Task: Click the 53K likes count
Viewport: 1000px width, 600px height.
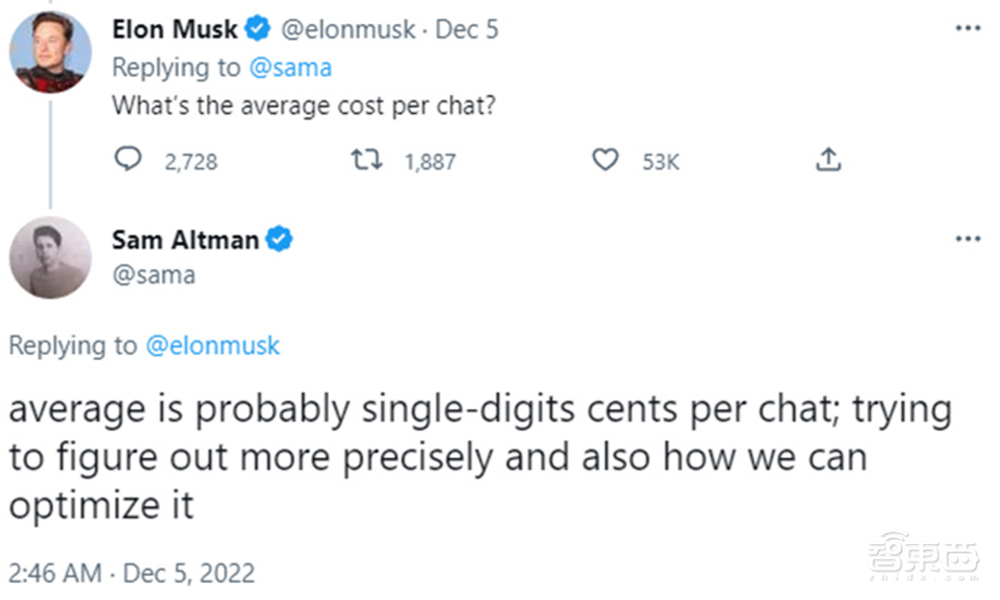Action: 660,161
